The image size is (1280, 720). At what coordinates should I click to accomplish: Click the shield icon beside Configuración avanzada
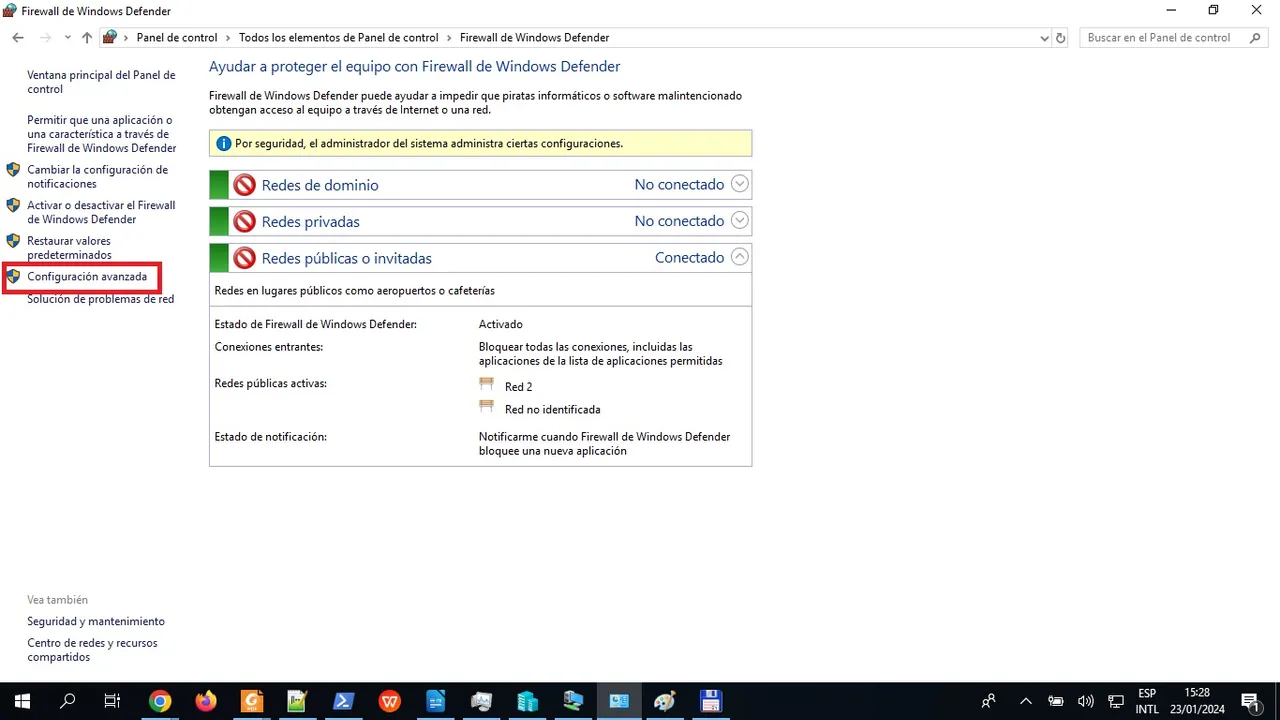tap(13, 276)
